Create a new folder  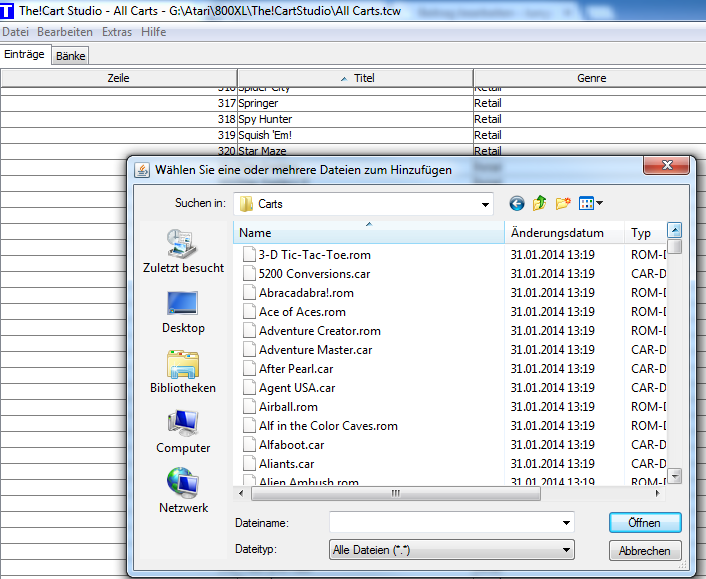coord(563,204)
